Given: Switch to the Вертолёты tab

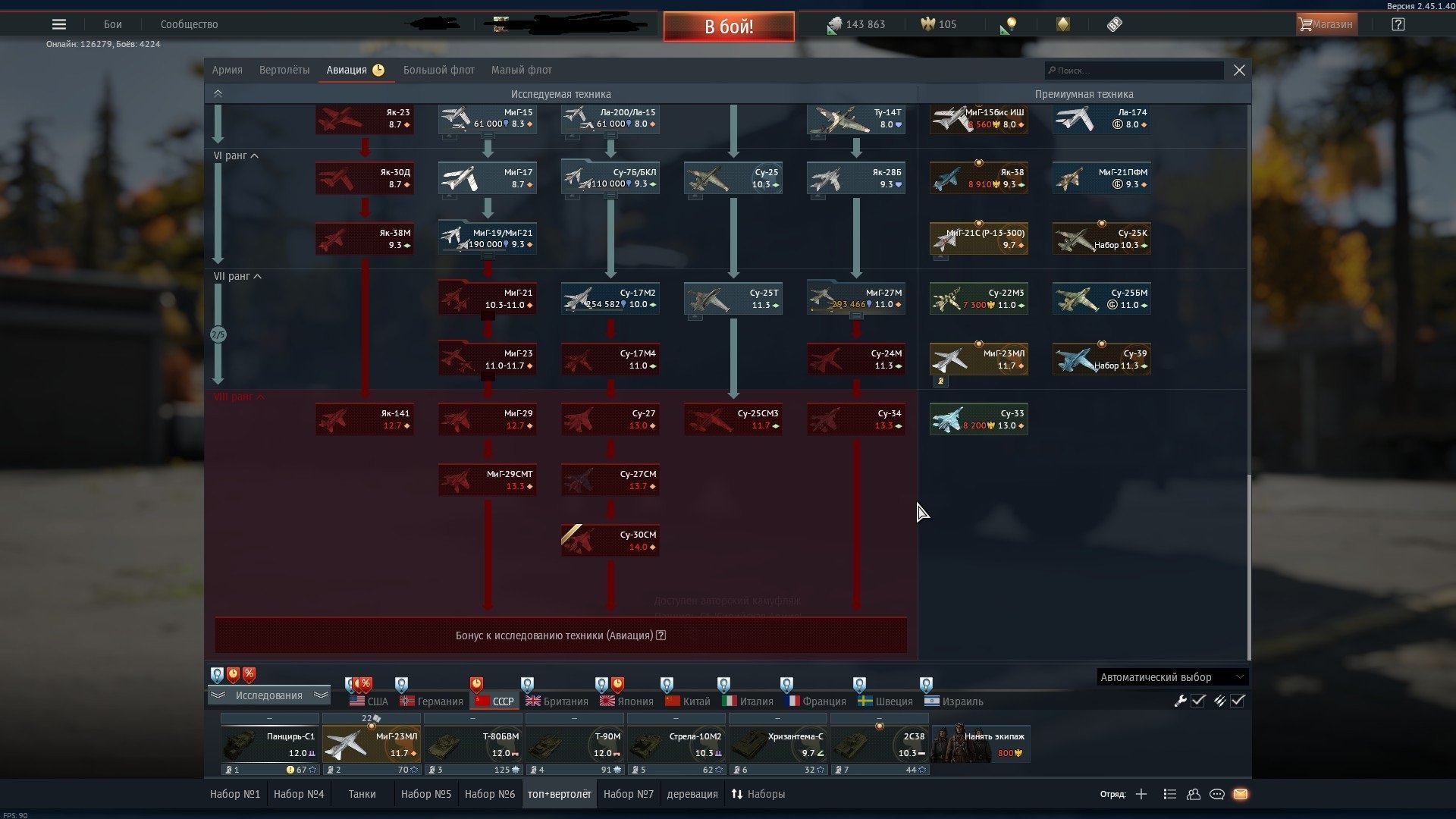Looking at the screenshot, I should (x=284, y=70).
